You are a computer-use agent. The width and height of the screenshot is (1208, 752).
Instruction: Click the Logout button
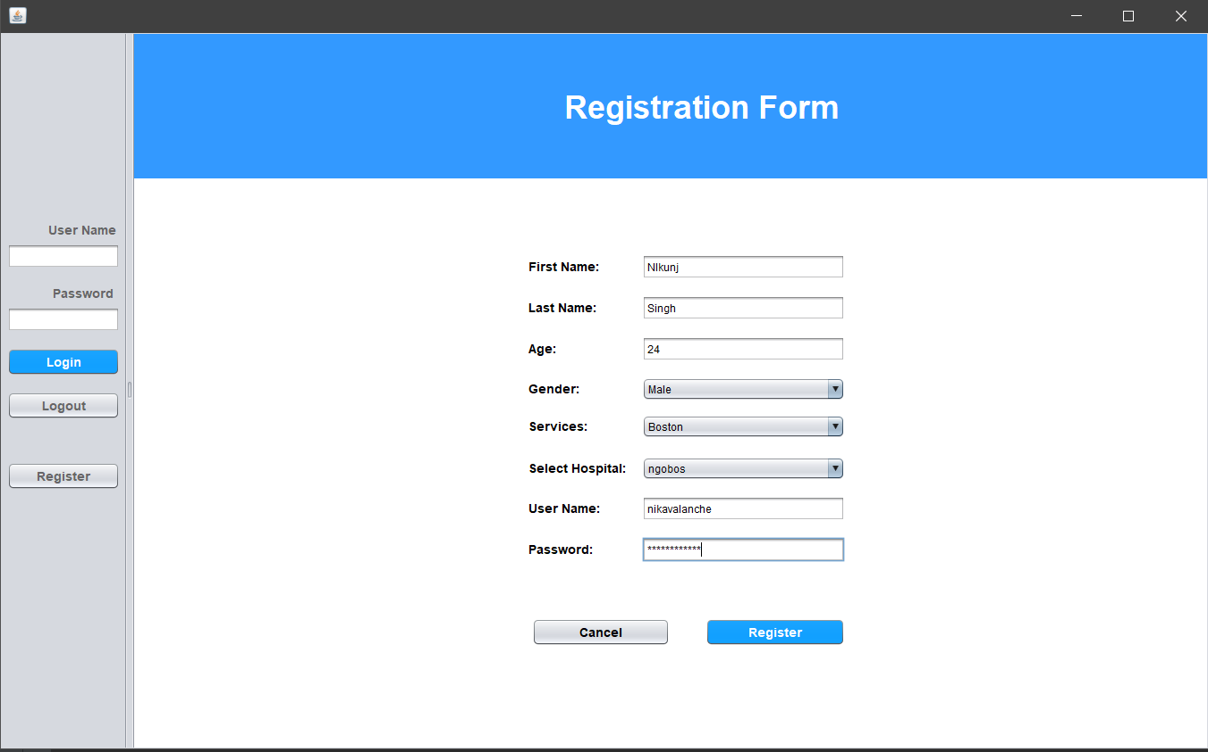click(x=63, y=405)
